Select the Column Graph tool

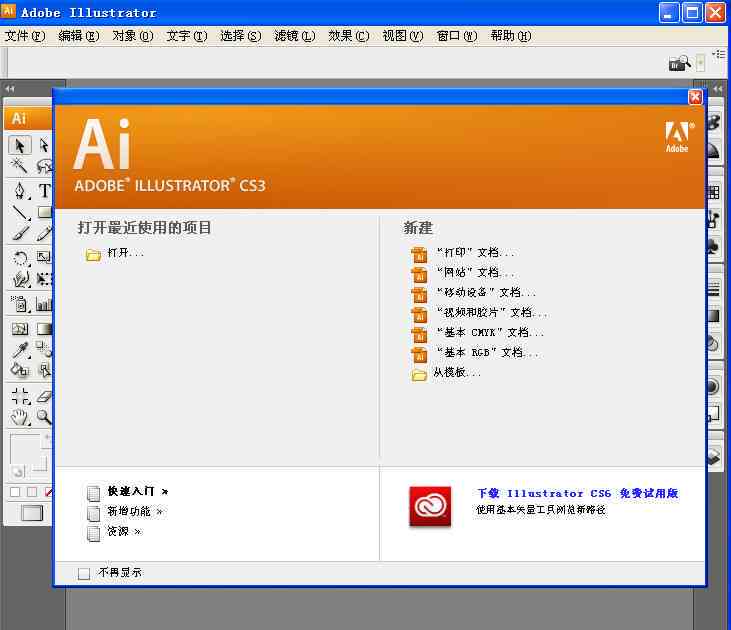(x=44, y=304)
